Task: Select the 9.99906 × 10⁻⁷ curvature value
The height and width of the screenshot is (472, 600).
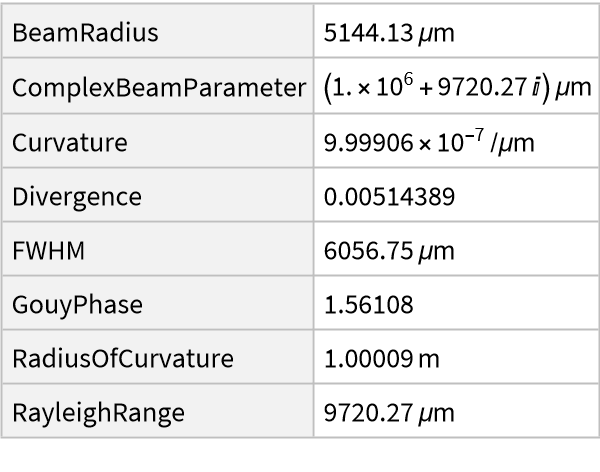Action: coord(430,142)
